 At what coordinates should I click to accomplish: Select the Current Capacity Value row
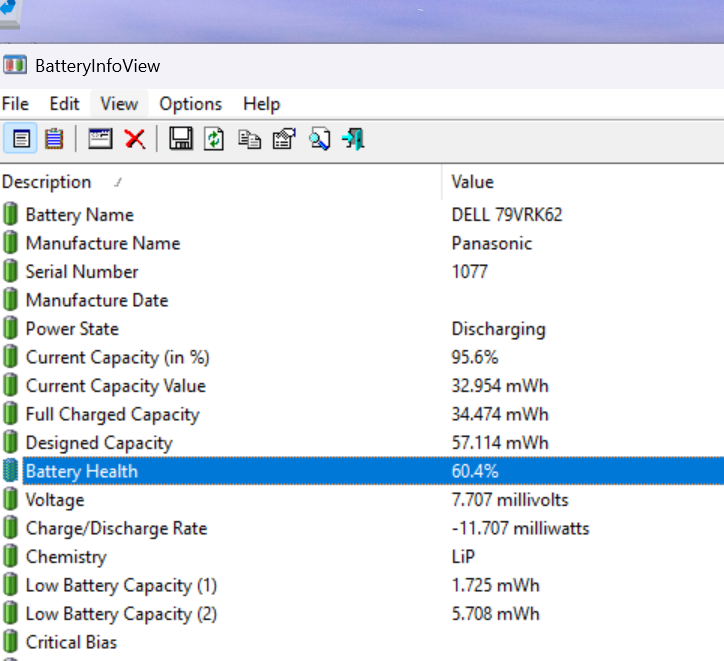[362, 385]
